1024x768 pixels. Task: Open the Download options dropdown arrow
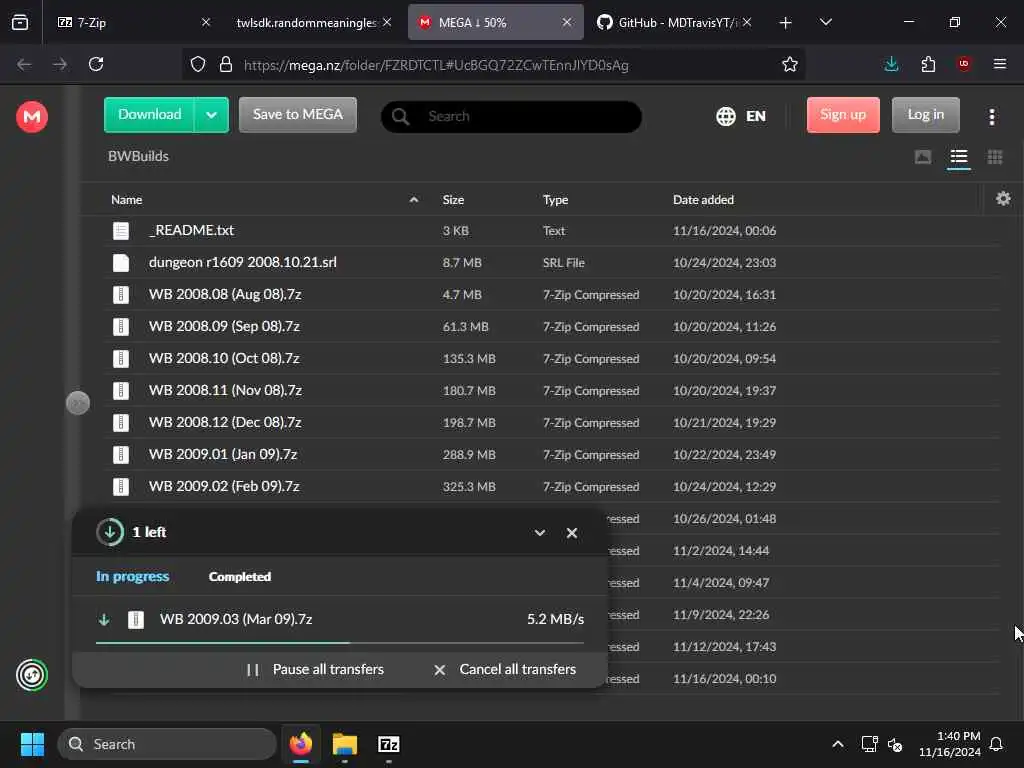coord(212,115)
